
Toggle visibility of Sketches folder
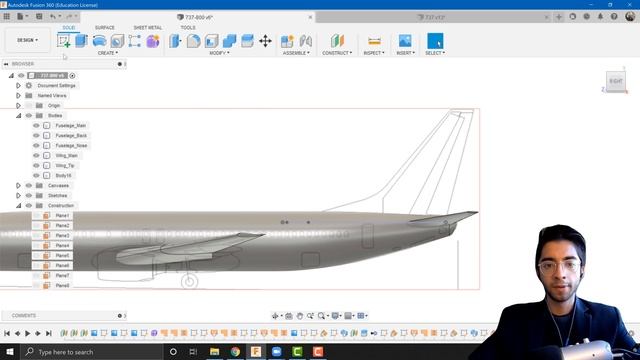pyautogui.click(x=29, y=196)
